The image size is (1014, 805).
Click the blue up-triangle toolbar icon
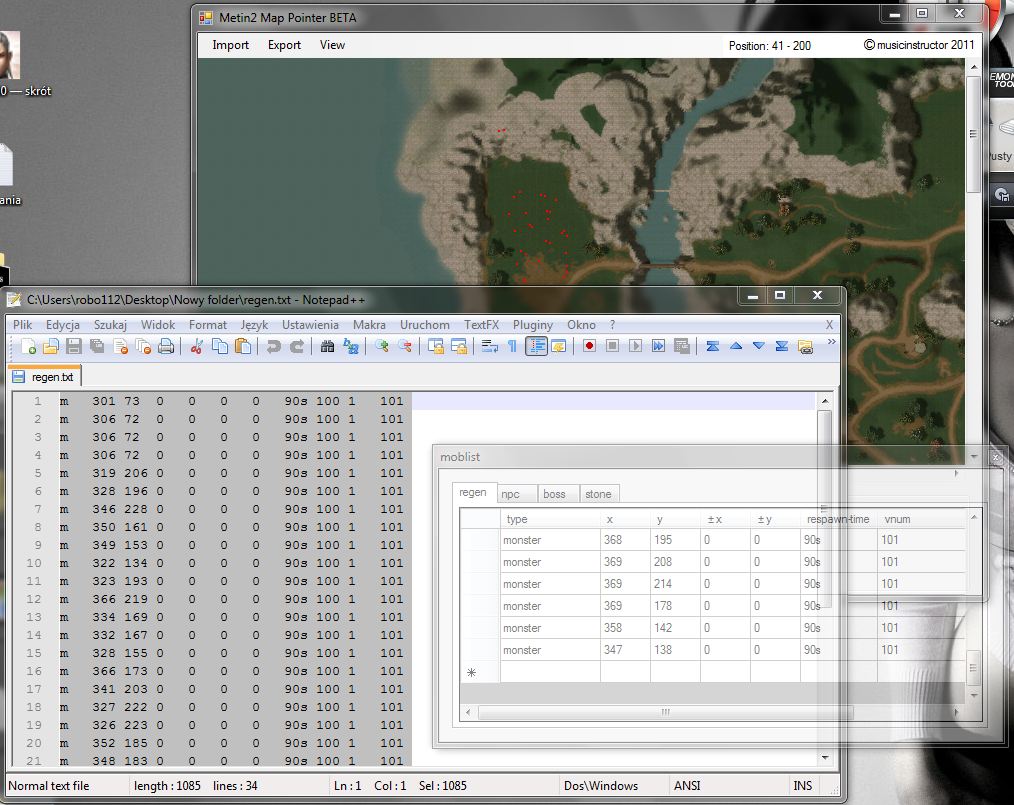pyautogui.click(x=736, y=347)
